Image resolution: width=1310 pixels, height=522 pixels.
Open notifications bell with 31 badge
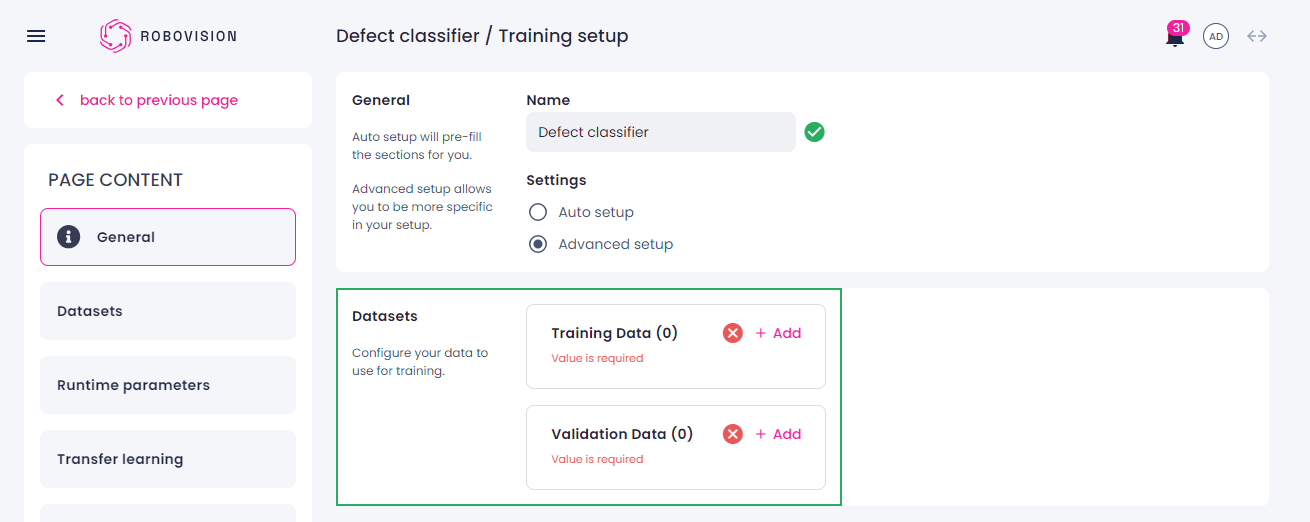coord(1175,35)
